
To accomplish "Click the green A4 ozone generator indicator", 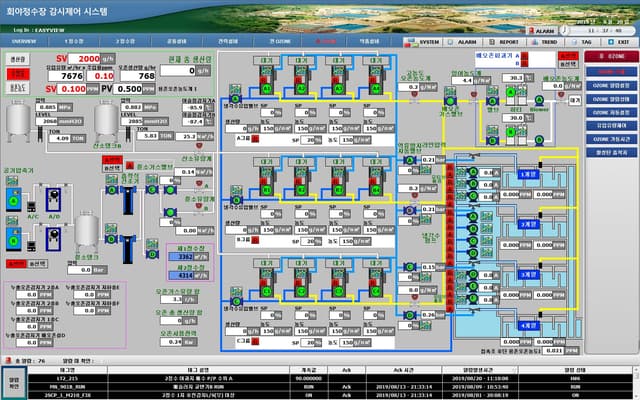I will pyautogui.click(x=376, y=88).
